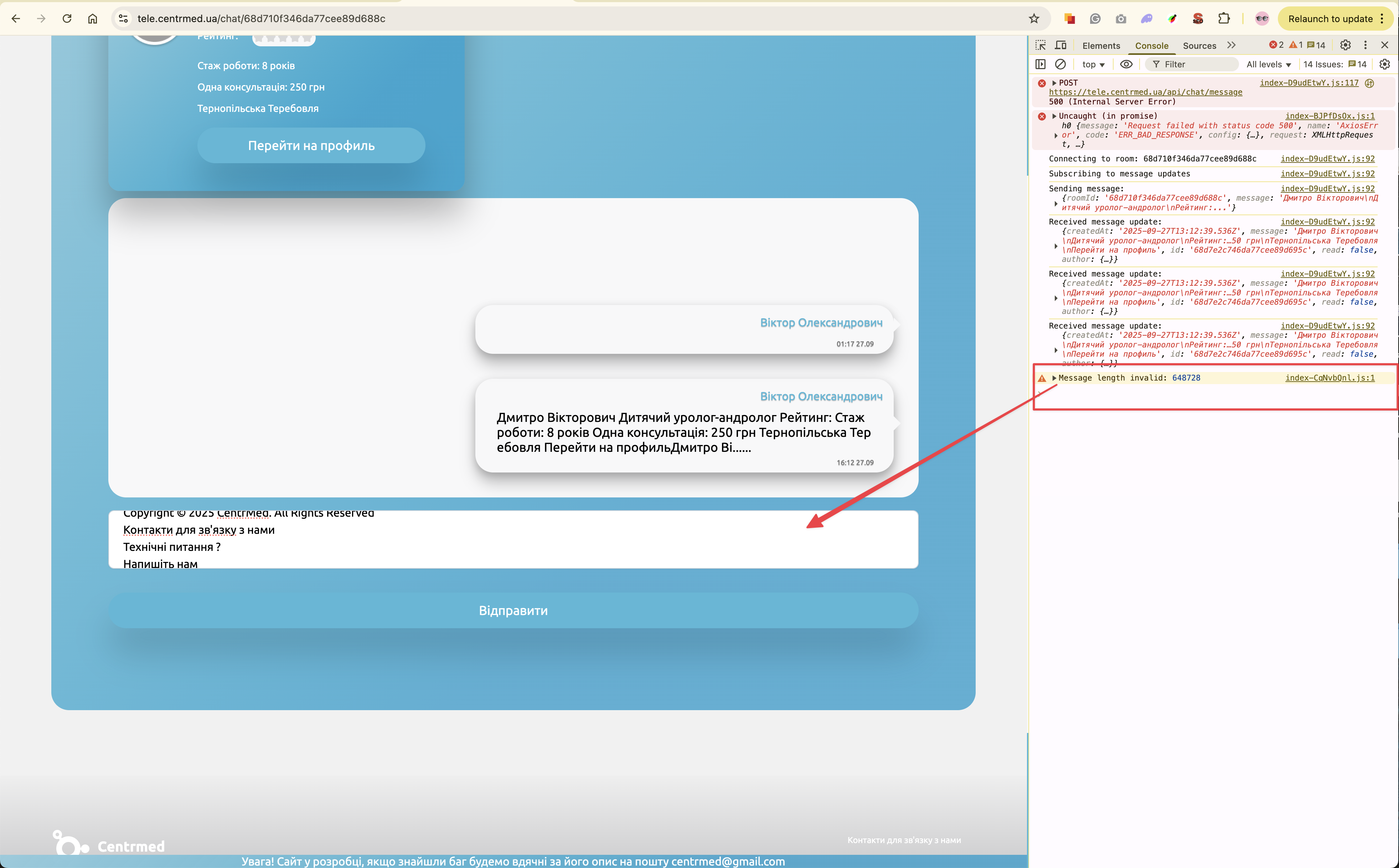This screenshot has height=868, width=1399.
Task: Toggle the device toolbar icon
Action: pyautogui.click(x=1061, y=45)
